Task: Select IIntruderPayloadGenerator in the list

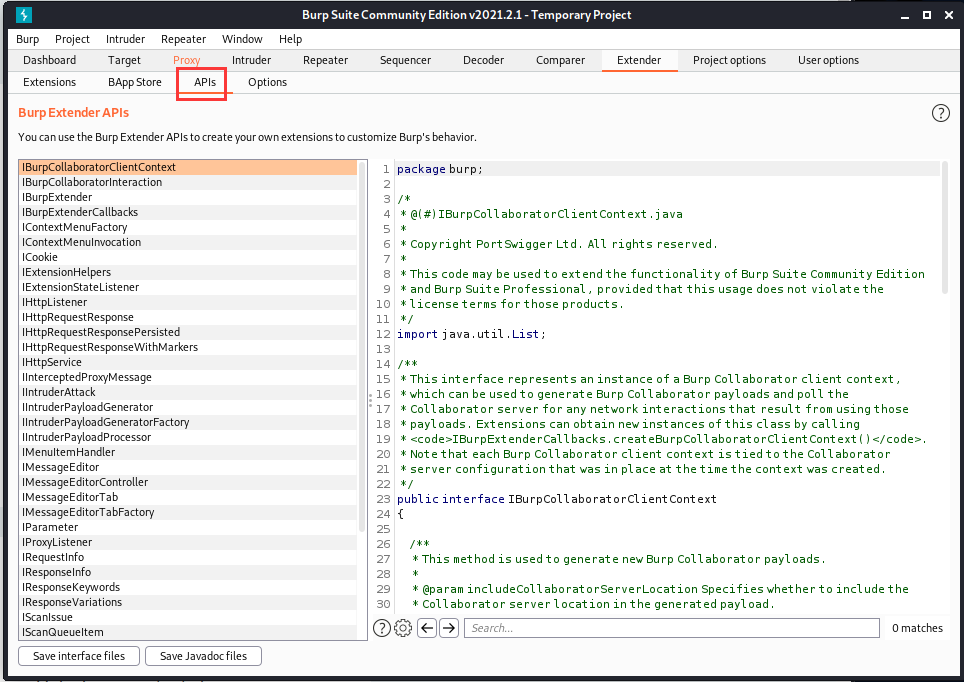Action: pyautogui.click(x=188, y=408)
